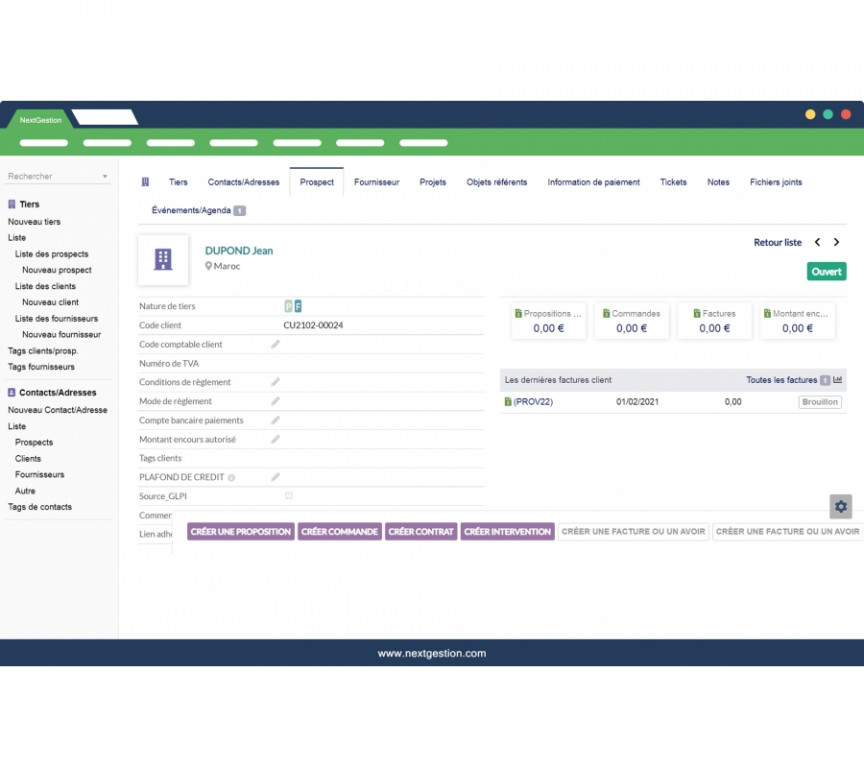Open Liste des prospects in sidebar
The height and width of the screenshot is (768, 864).
pos(52,254)
